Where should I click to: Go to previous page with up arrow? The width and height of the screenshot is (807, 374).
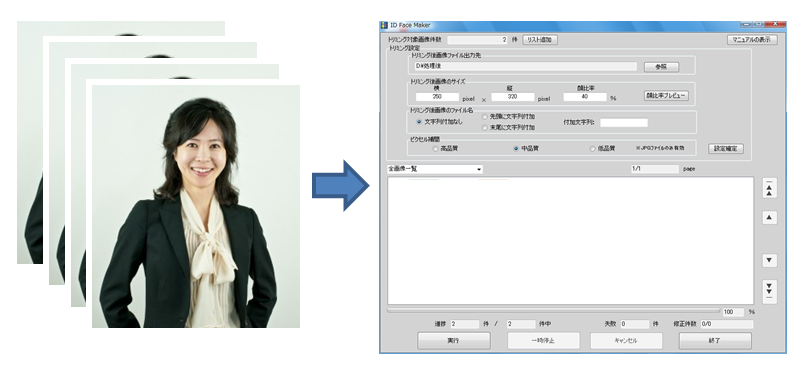[x=769, y=218]
